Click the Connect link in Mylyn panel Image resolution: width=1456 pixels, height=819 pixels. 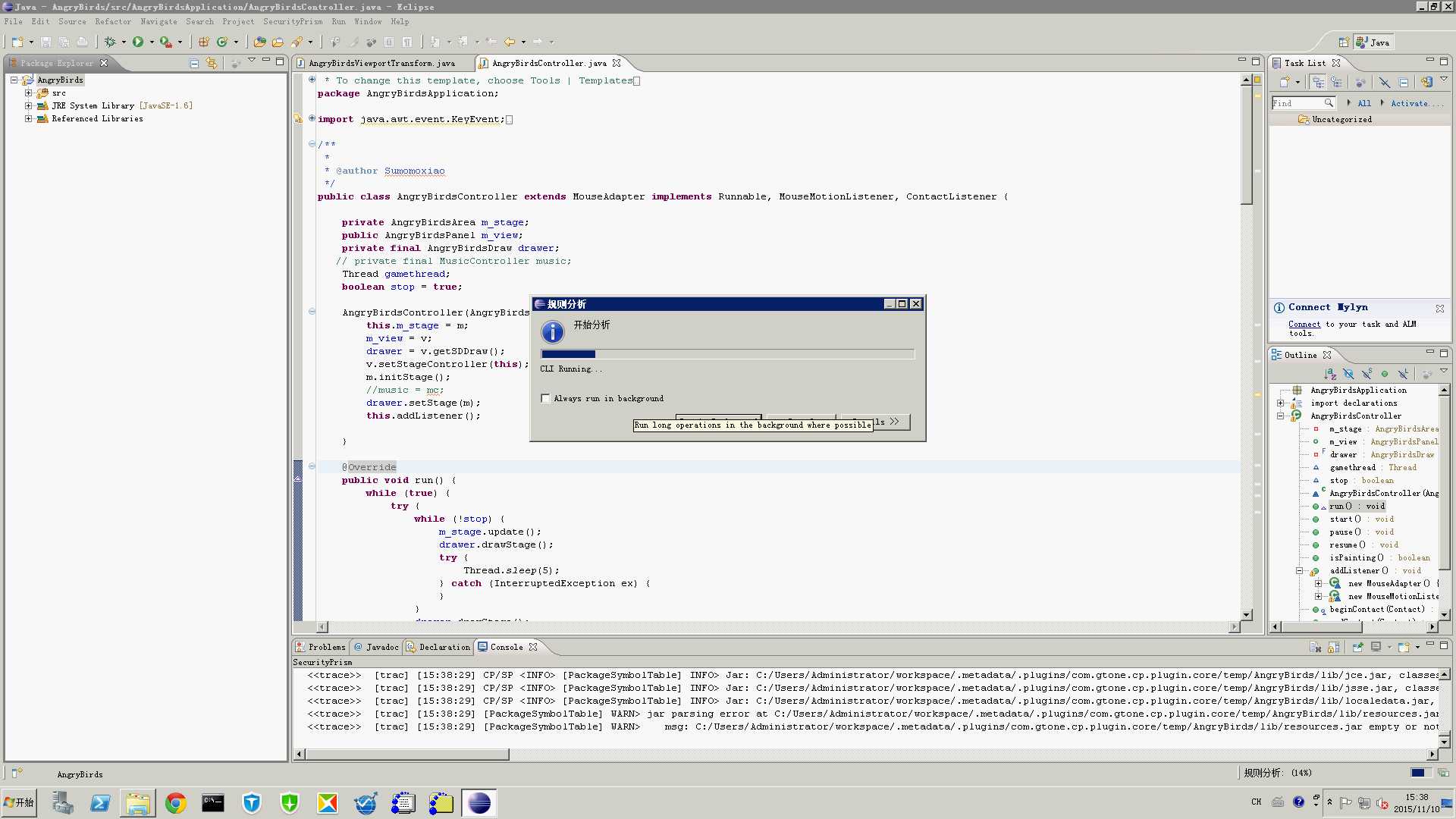coord(1304,324)
